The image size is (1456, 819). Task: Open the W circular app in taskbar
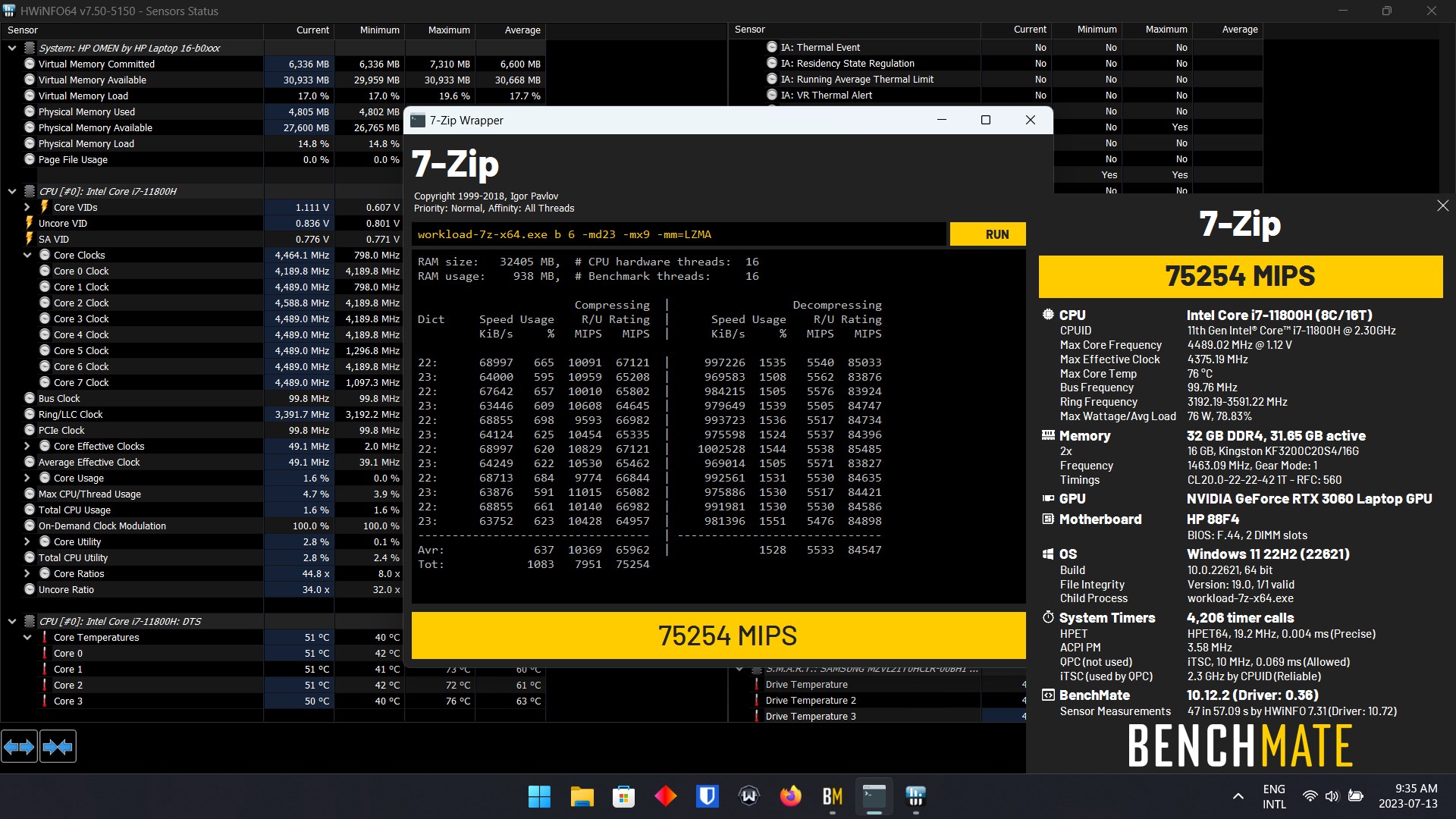[748, 796]
